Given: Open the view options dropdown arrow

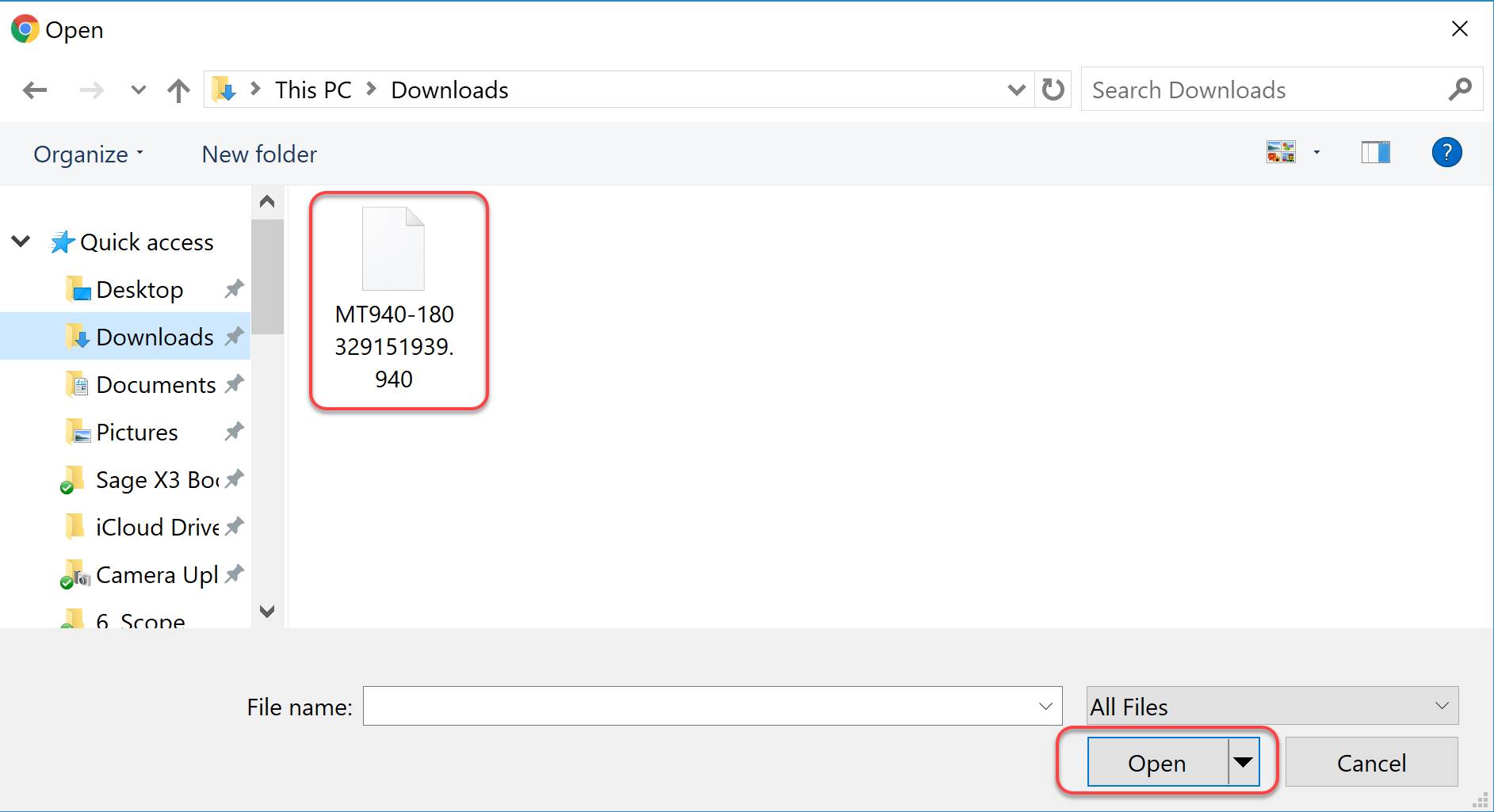Looking at the screenshot, I should [1316, 152].
